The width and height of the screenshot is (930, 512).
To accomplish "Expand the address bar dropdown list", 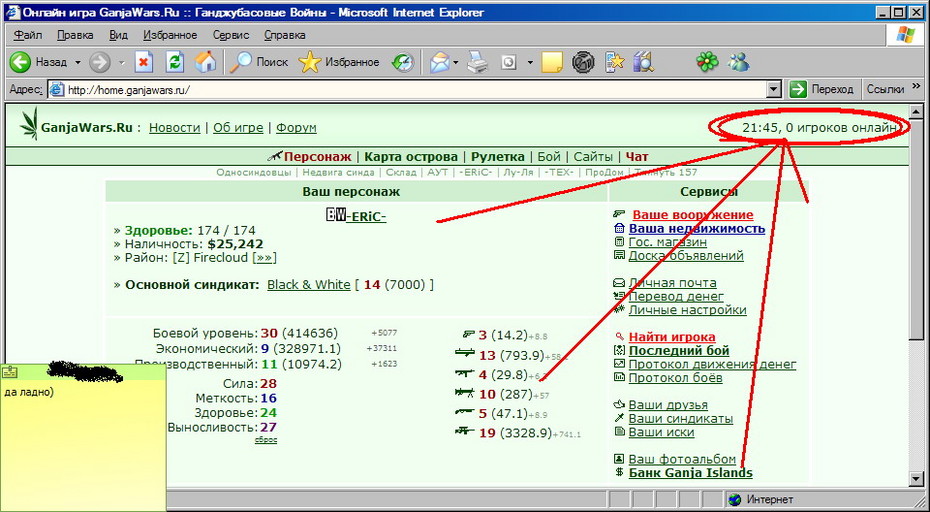I will pos(773,90).
